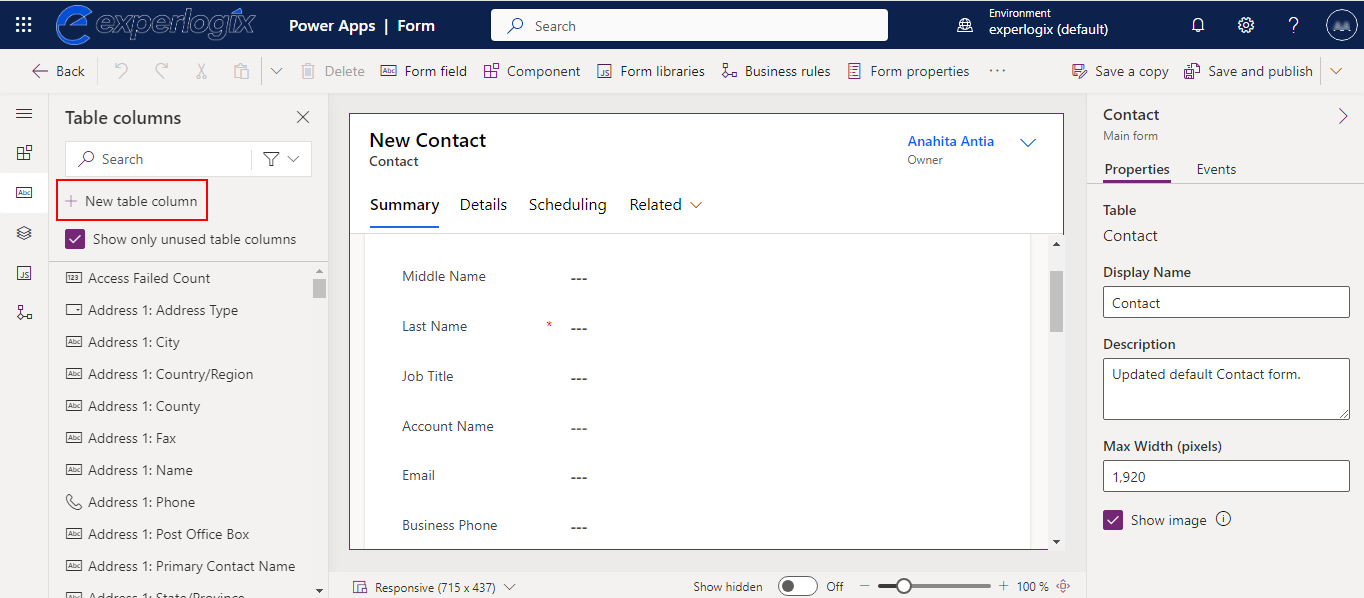The height and width of the screenshot is (598, 1364).
Task: Click the Max Width input
Action: [x=1226, y=477]
